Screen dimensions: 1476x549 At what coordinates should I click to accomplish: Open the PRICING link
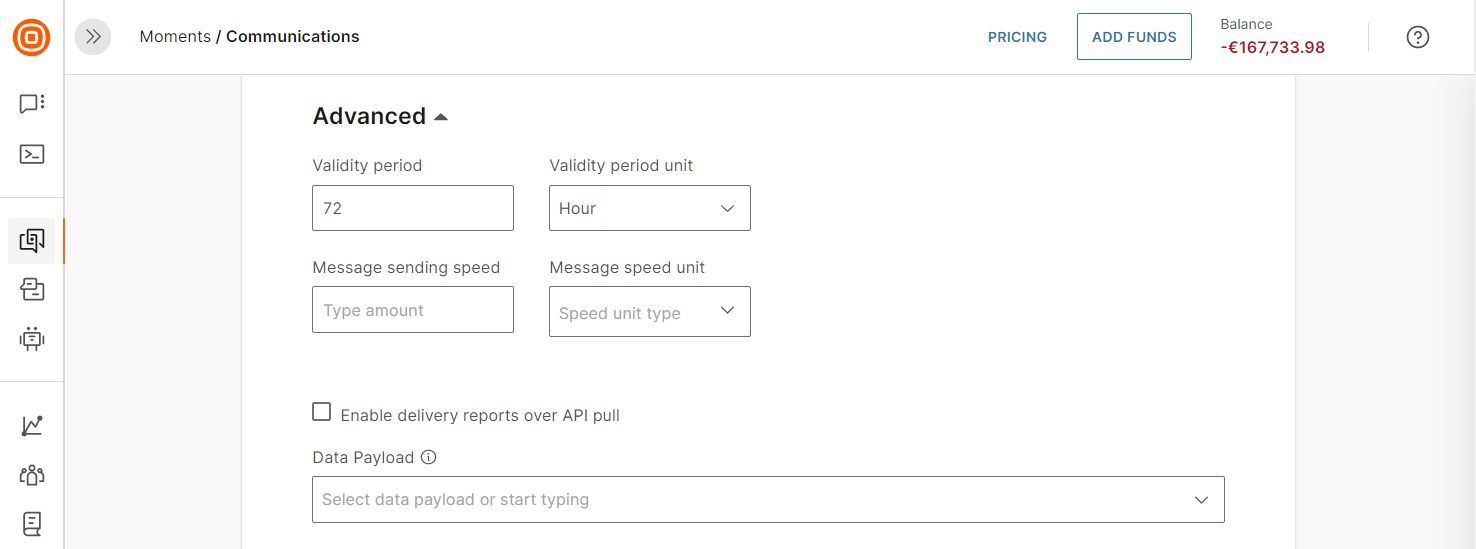pos(1017,37)
